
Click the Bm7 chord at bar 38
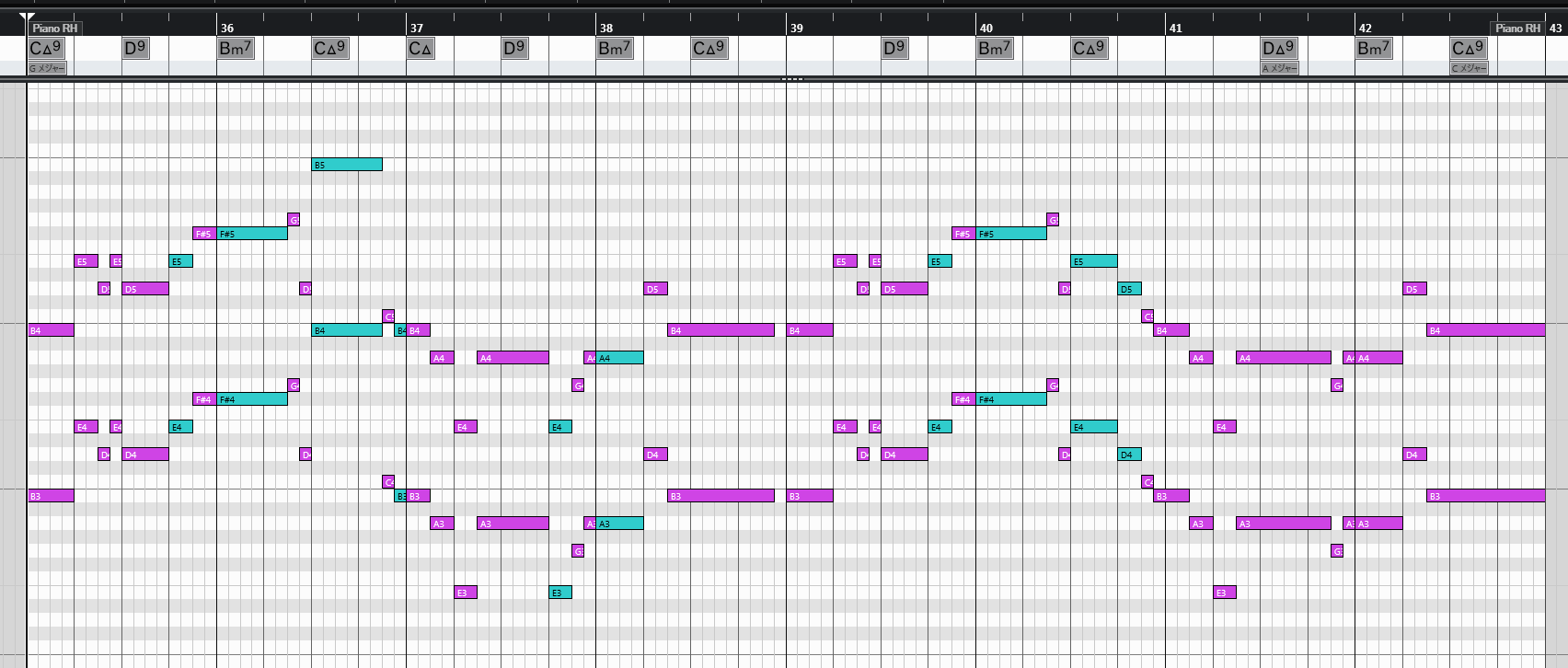[x=615, y=49]
